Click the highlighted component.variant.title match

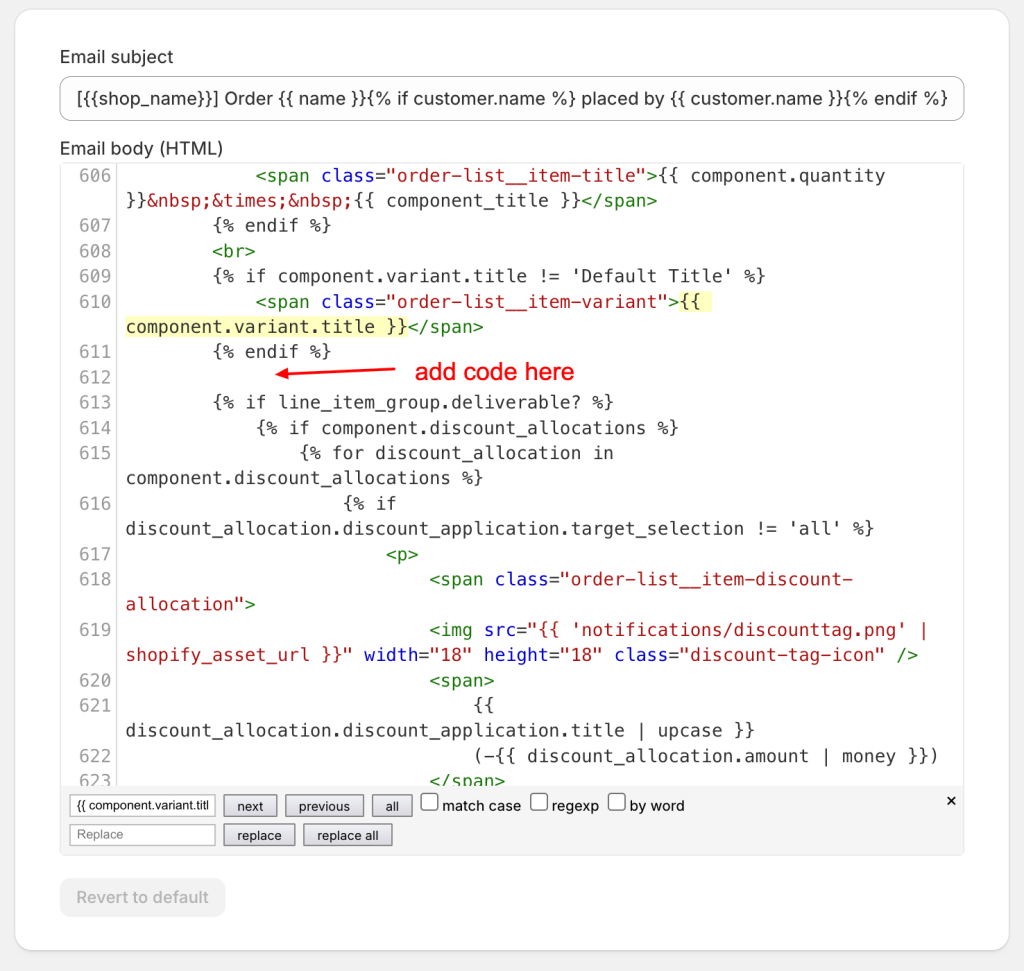(x=265, y=327)
